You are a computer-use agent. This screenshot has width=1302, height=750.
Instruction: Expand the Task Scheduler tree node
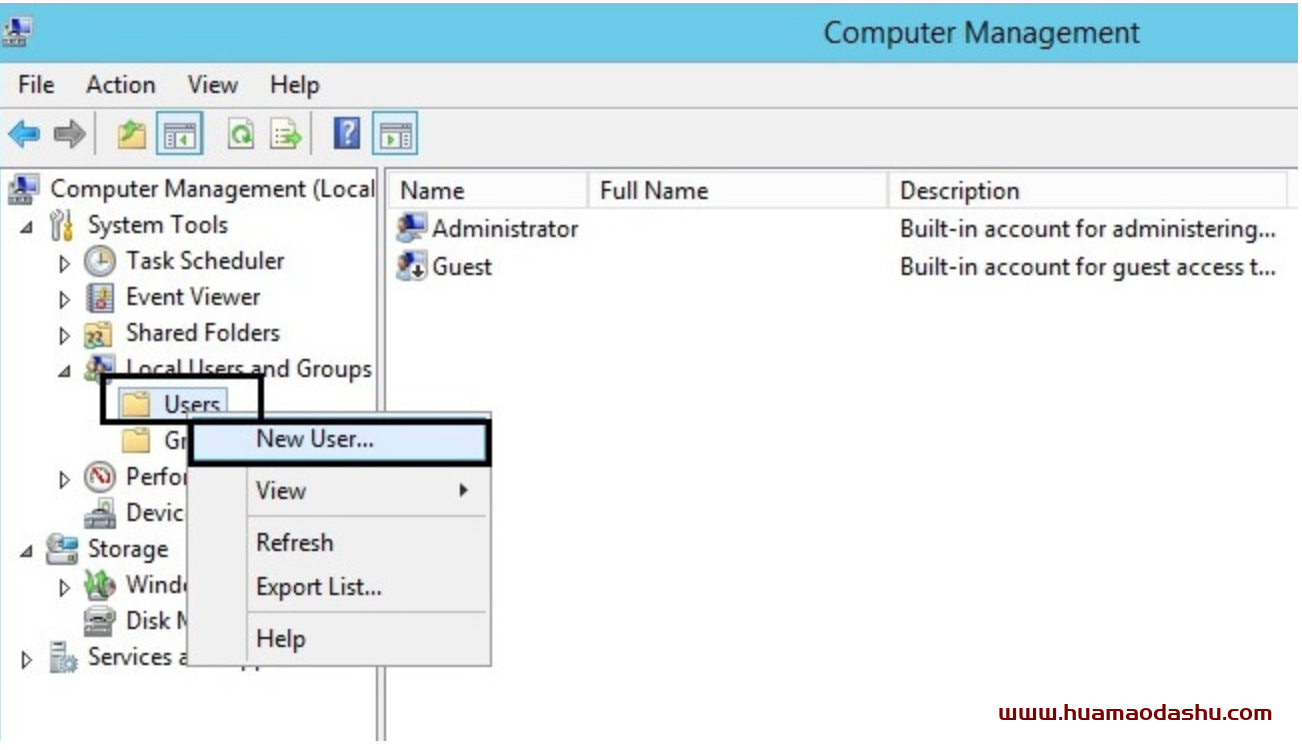coord(65,264)
